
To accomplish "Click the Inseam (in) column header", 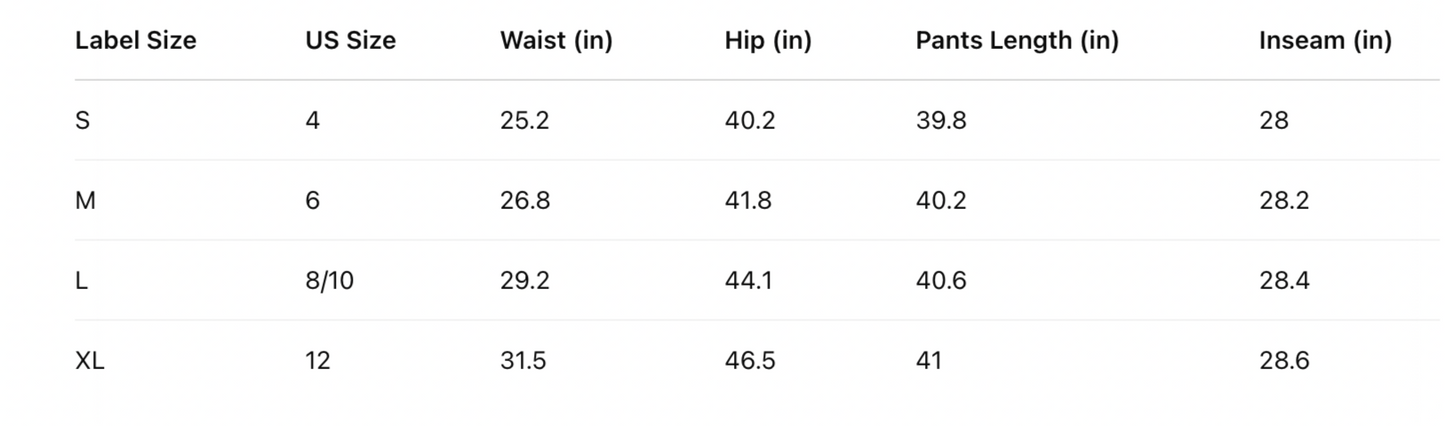I will [1325, 41].
